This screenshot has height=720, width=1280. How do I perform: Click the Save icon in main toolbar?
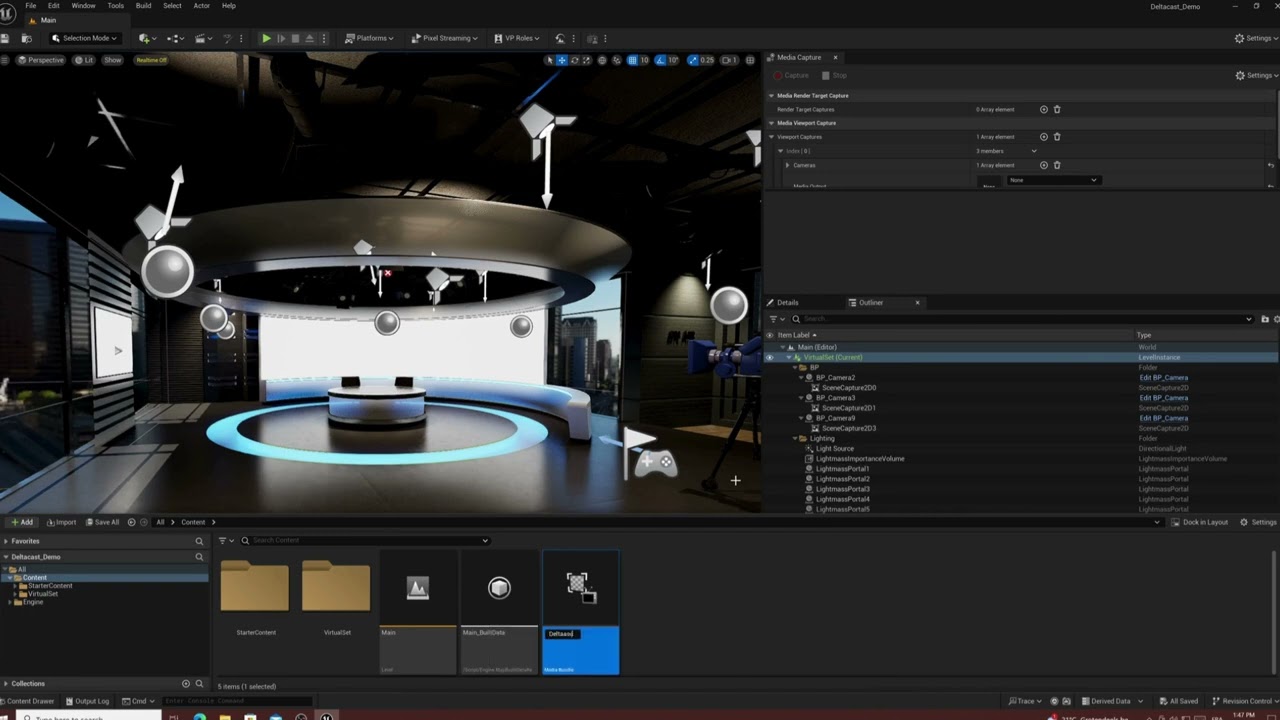[5, 38]
